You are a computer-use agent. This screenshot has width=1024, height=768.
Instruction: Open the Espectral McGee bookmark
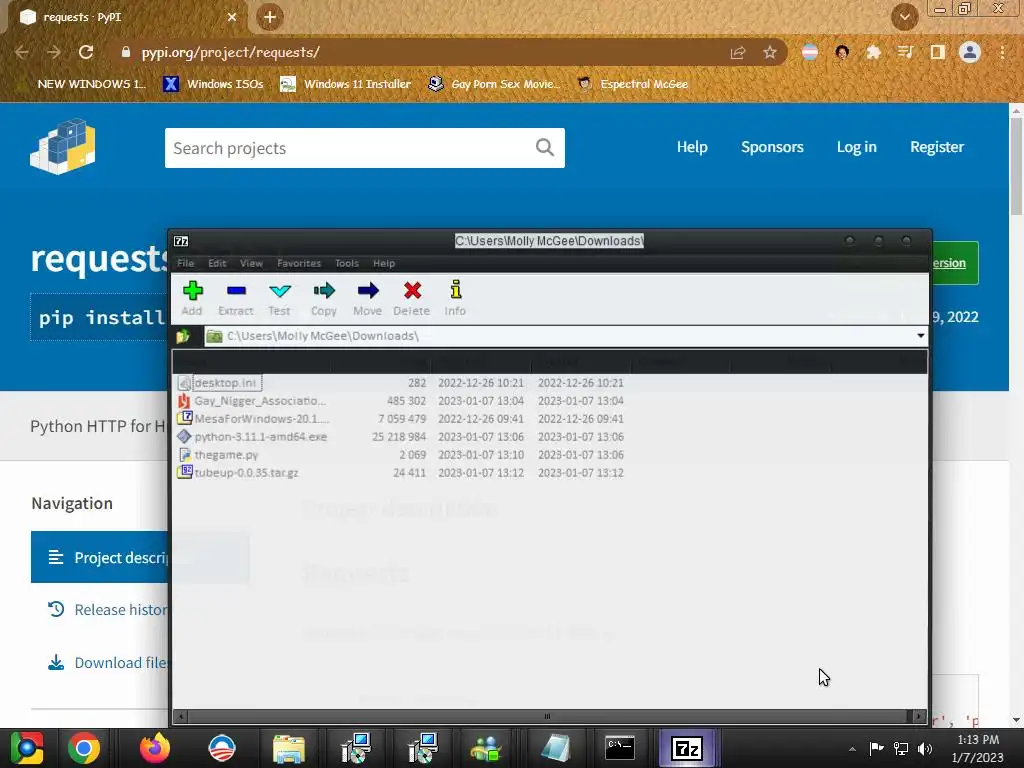[633, 84]
